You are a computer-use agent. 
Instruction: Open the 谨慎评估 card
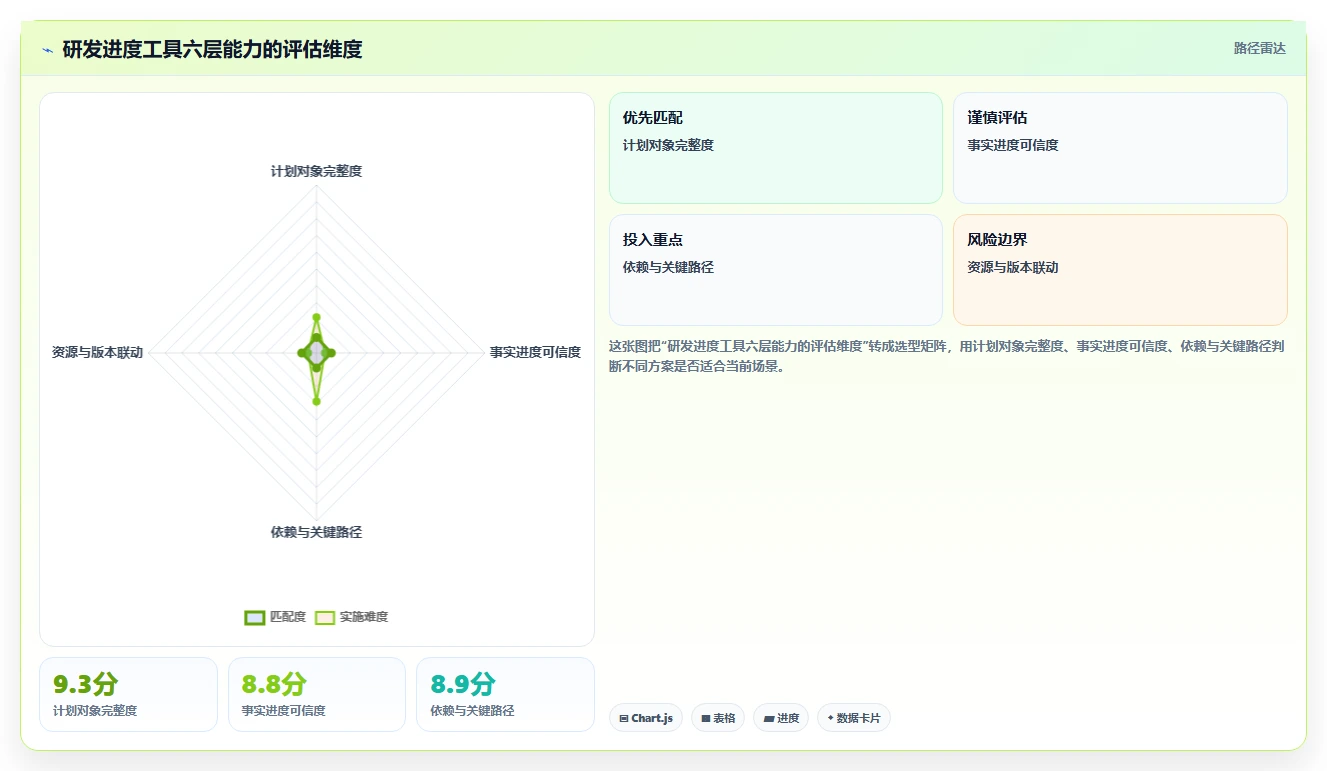(1120, 148)
